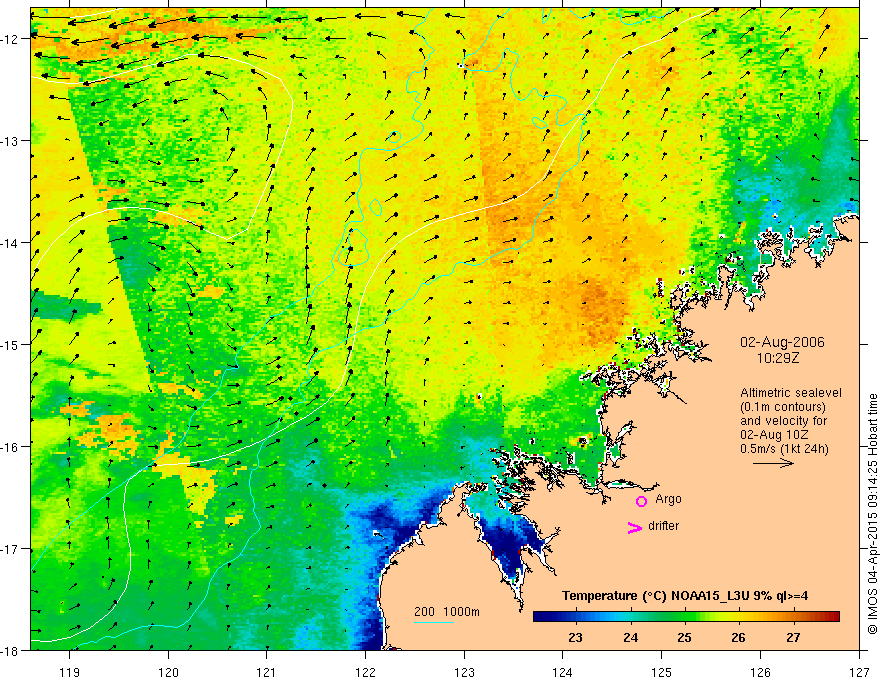Click the longitude axis label '119'

[x=70, y=672]
